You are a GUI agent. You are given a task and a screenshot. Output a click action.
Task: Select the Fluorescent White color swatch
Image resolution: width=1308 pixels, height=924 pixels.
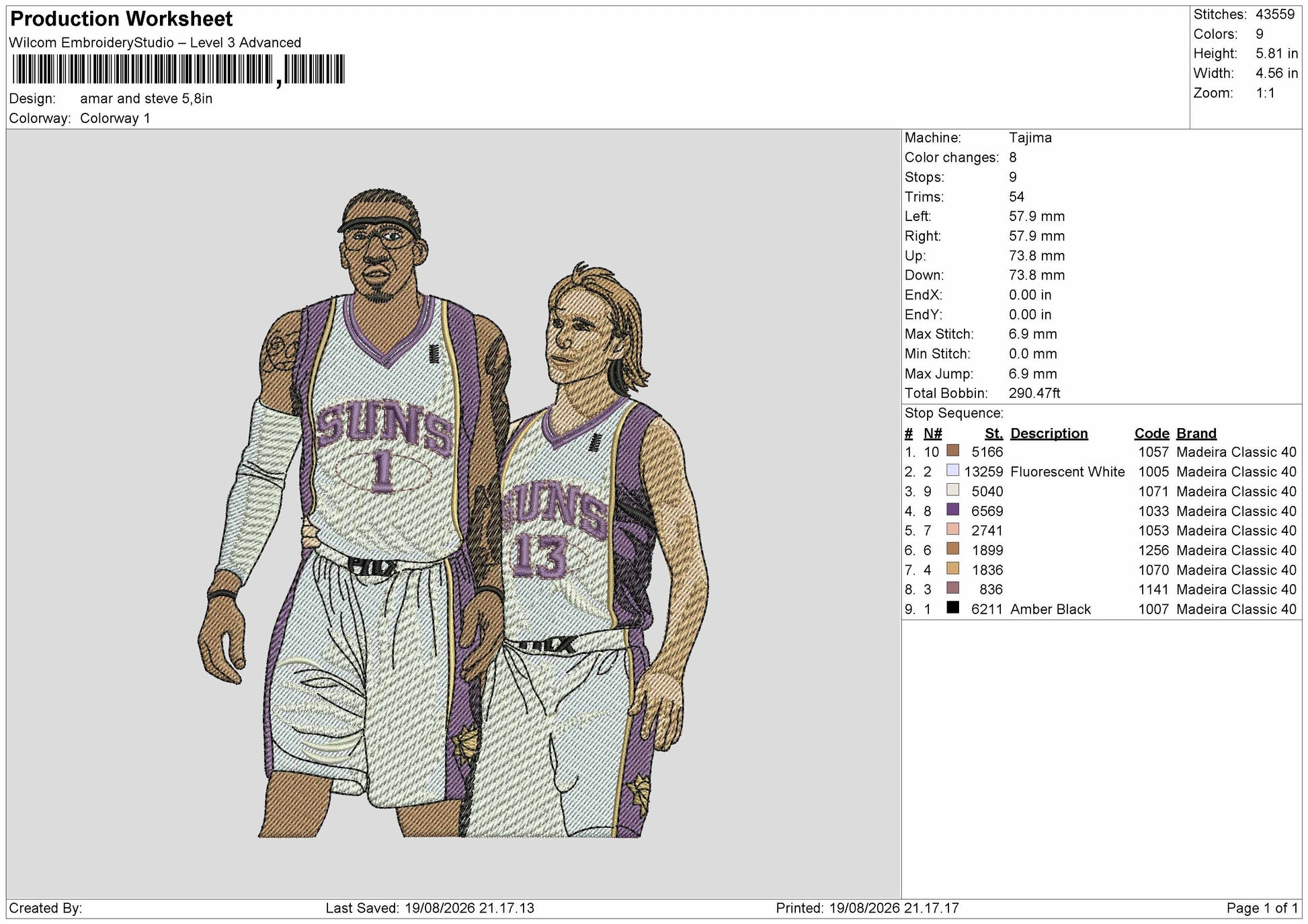[952, 470]
